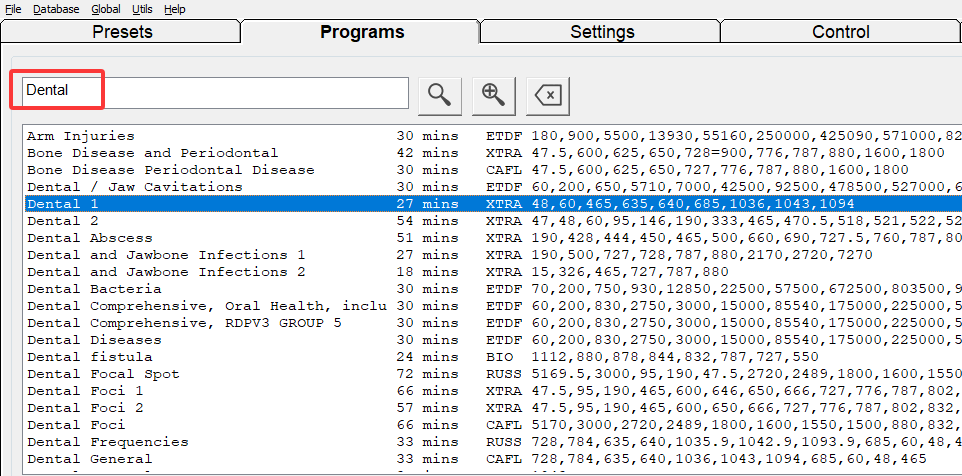The width and height of the screenshot is (962, 476).
Task: Open the Help menu
Action: [175, 9]
